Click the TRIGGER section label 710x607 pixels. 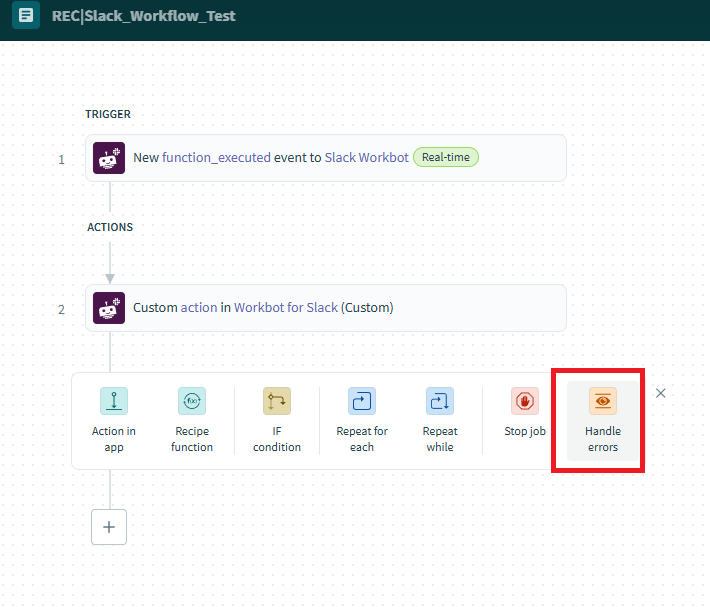click(108, 114)
